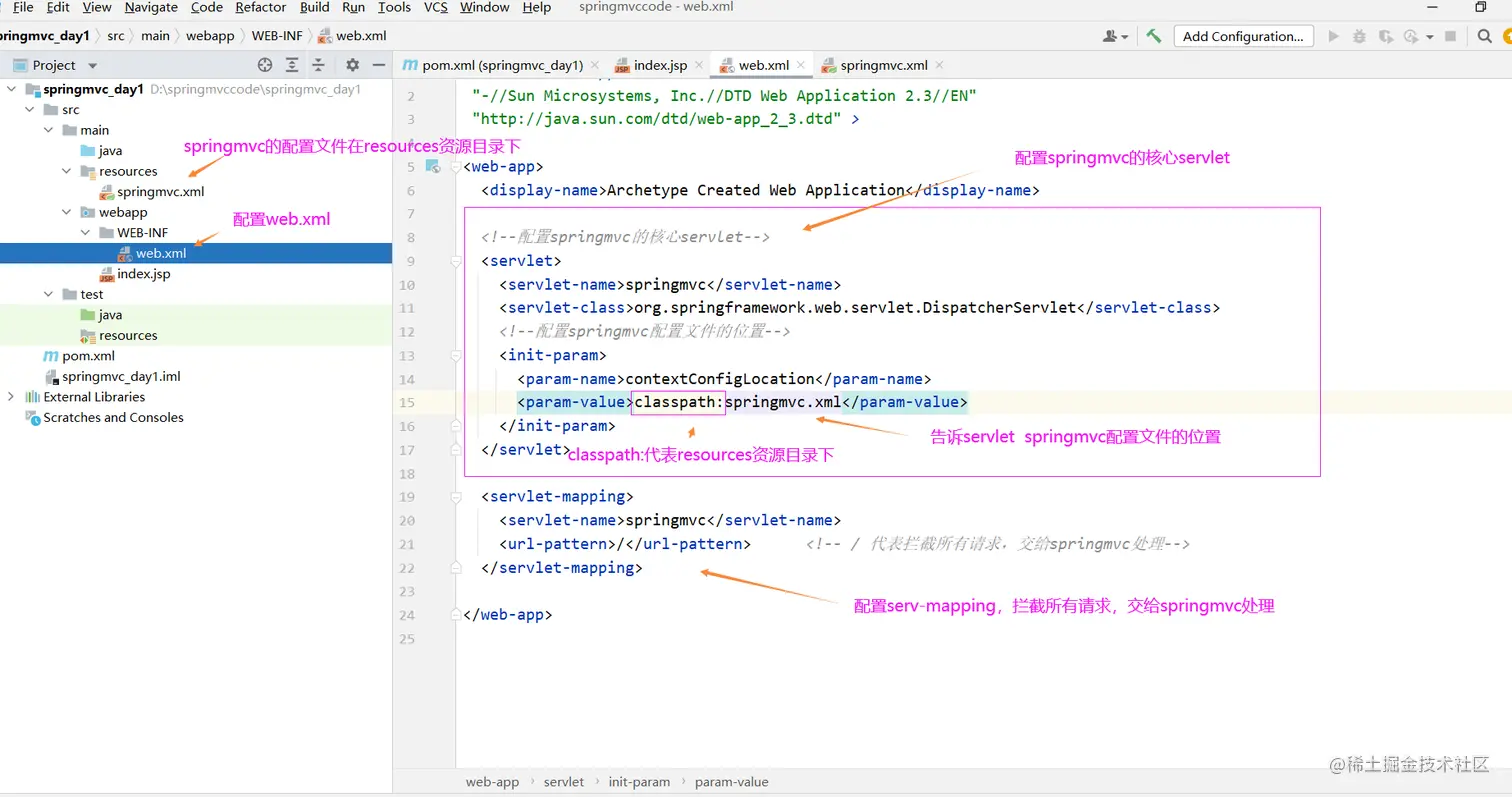Click param-value in bottom breadcrumb
The height and width of the screenshot is (797, 1512).
[x=732, y=782]
